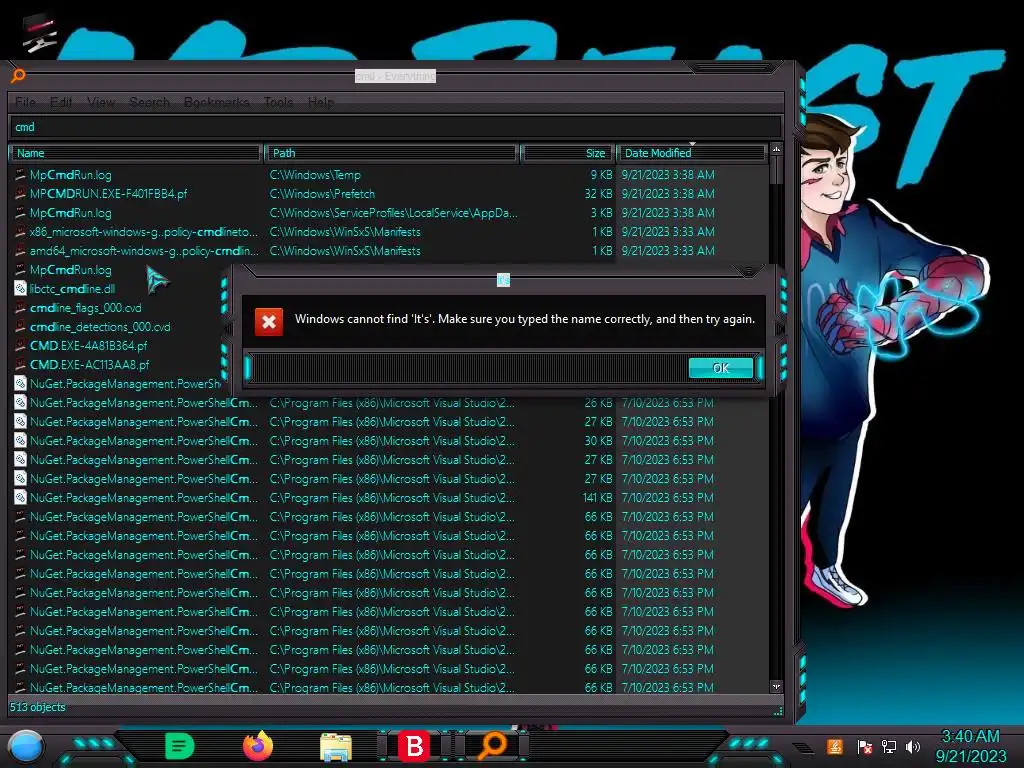Open the View menu
The height and width of the screenshot is (768, 1024).
click(101, 102)
